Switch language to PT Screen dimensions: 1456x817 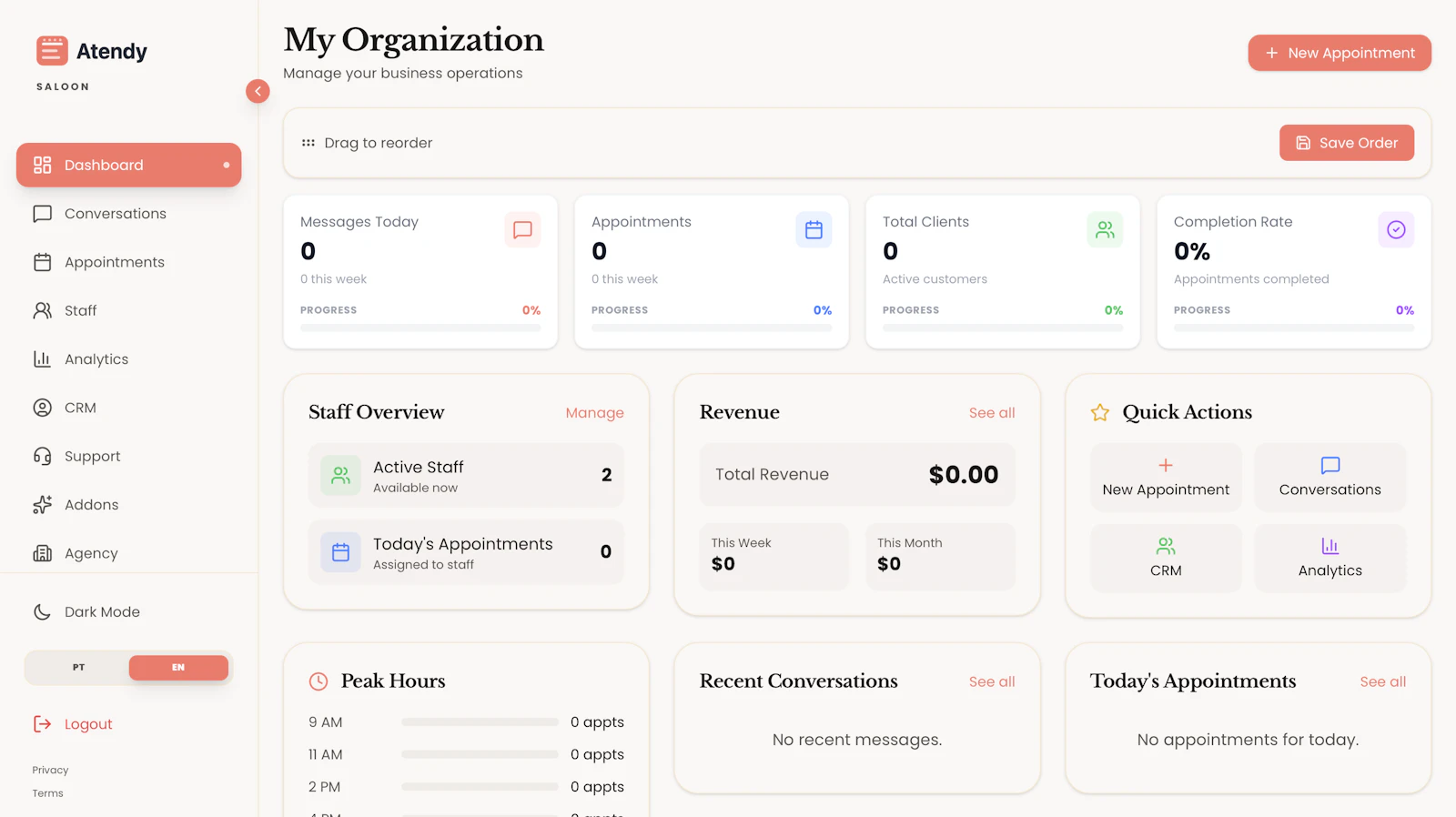coord(78,668)
